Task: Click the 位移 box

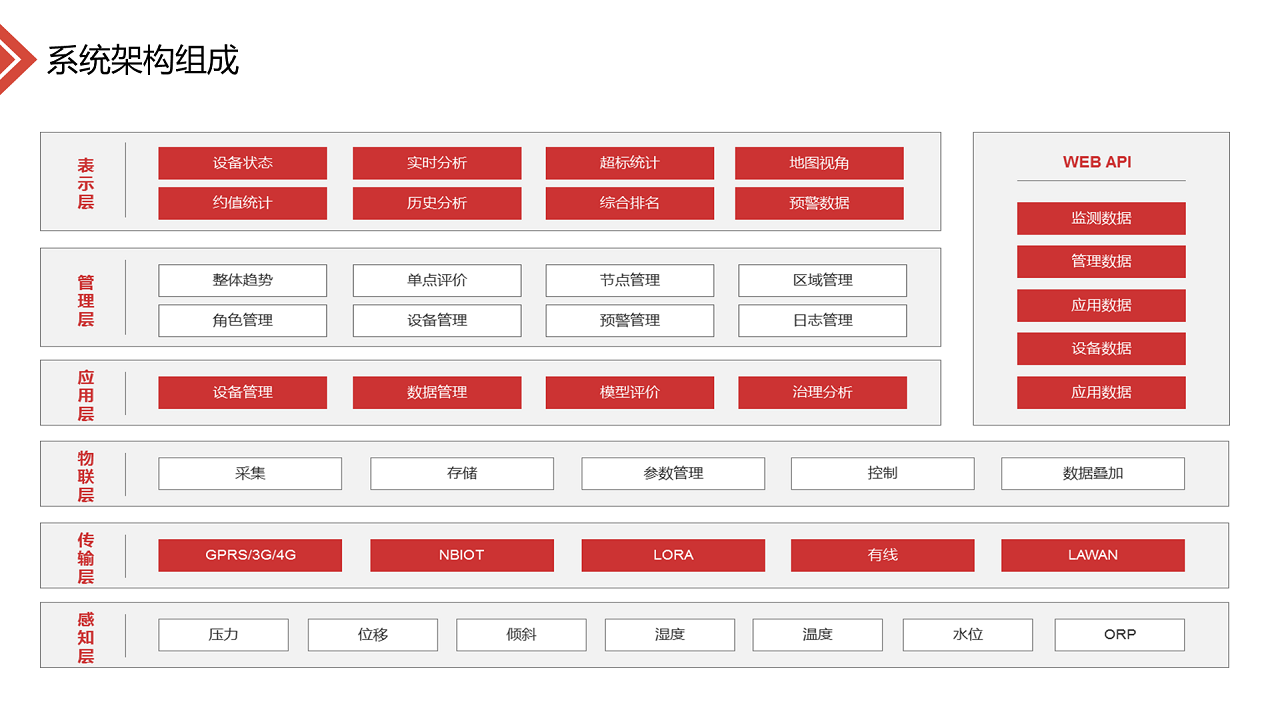Action: point(373,634)
